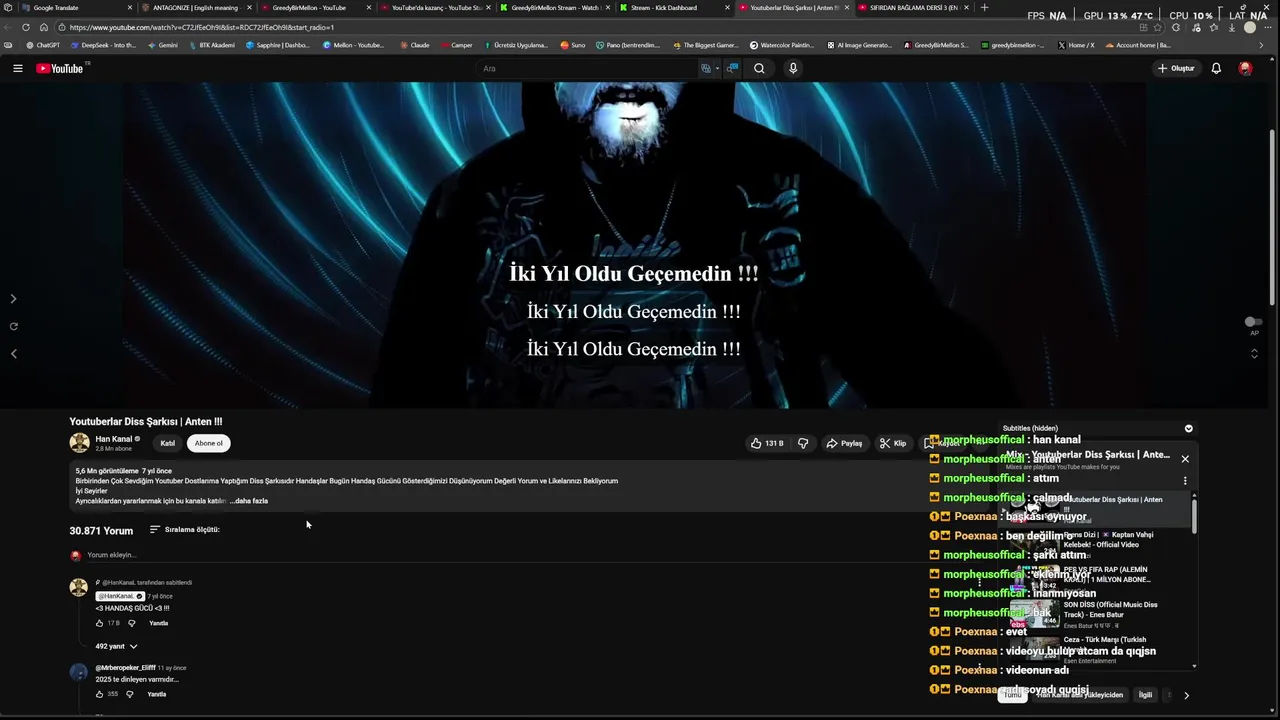Click the left-edge back chevron

click(x=13, y=353)
